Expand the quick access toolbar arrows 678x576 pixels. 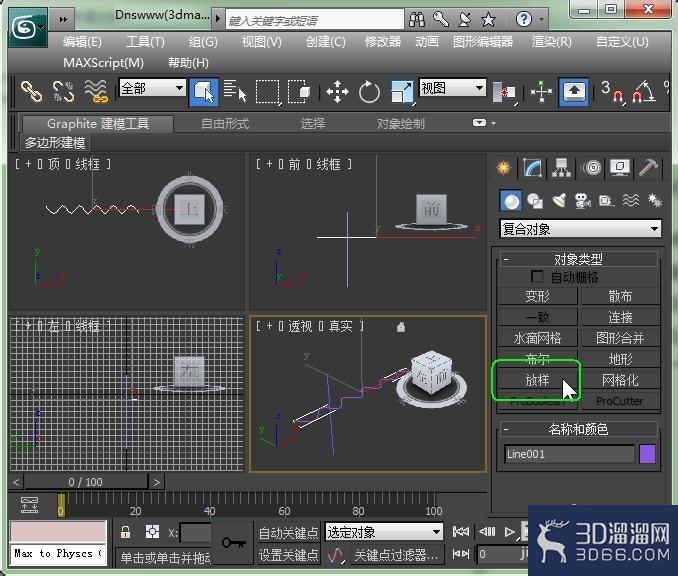coord(63,19)
